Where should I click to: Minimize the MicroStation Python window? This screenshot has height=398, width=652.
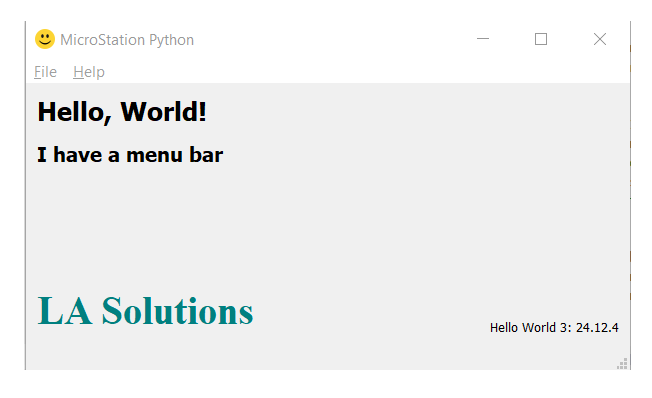point(483,39)
